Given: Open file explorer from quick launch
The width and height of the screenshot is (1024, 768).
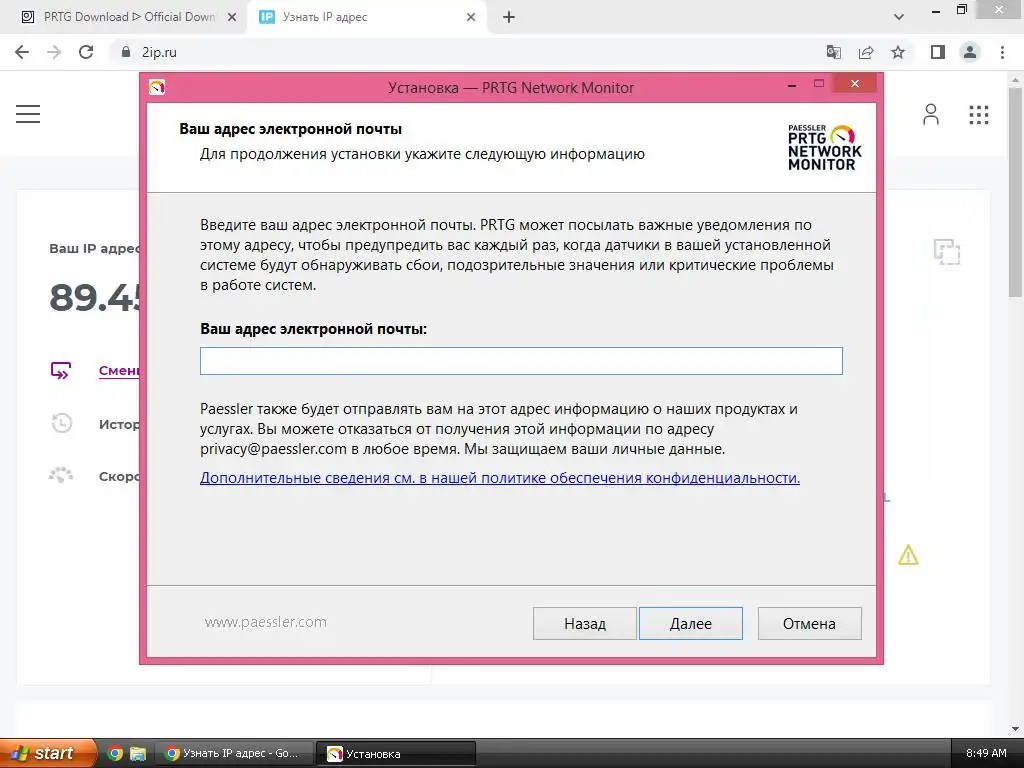Looking at the screenshot, I should 138,754.
